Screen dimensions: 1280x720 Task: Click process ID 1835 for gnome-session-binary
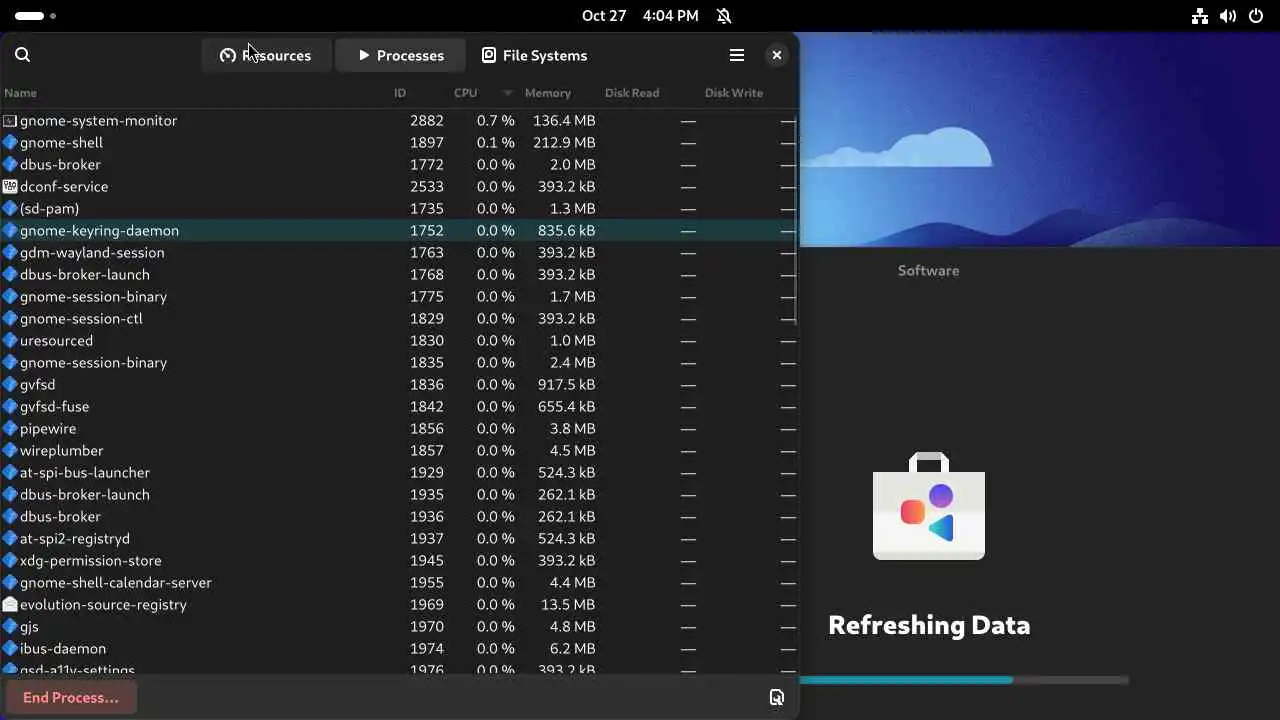coord(426,362)
